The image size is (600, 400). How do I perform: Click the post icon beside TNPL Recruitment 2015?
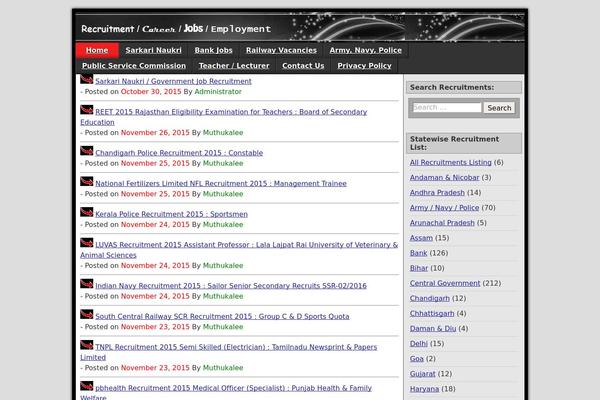pyautogui.click(x=86, y=345)
